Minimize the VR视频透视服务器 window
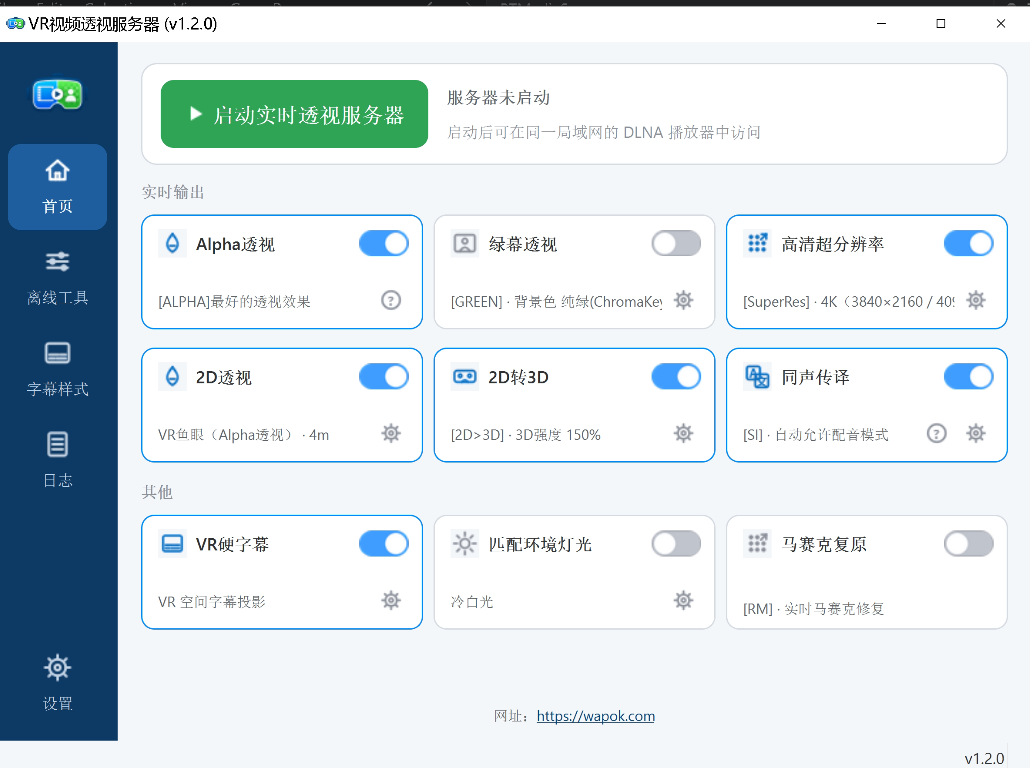Image resolution: width=1030 pixels, height=768 pixels. pos(882,24)
